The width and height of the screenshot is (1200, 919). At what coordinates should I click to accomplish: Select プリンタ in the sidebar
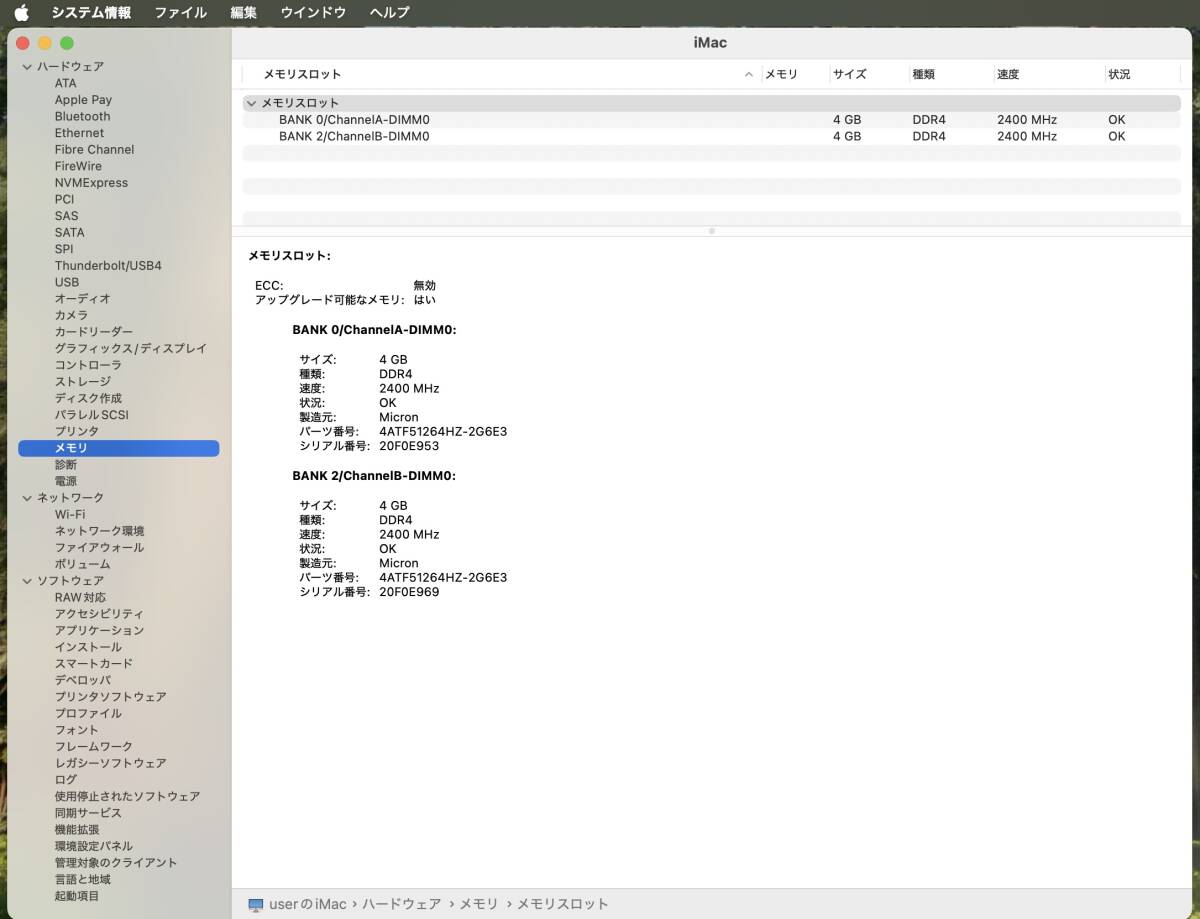point(76,431)
